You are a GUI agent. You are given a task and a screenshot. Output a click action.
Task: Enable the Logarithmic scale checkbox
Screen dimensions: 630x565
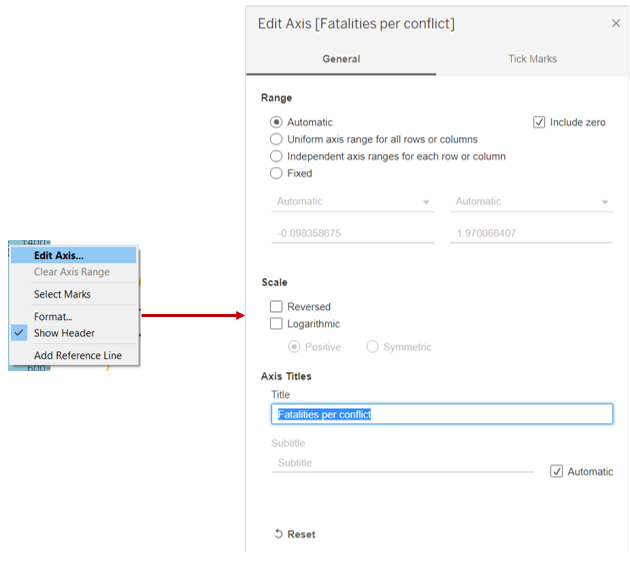[277, 324]
